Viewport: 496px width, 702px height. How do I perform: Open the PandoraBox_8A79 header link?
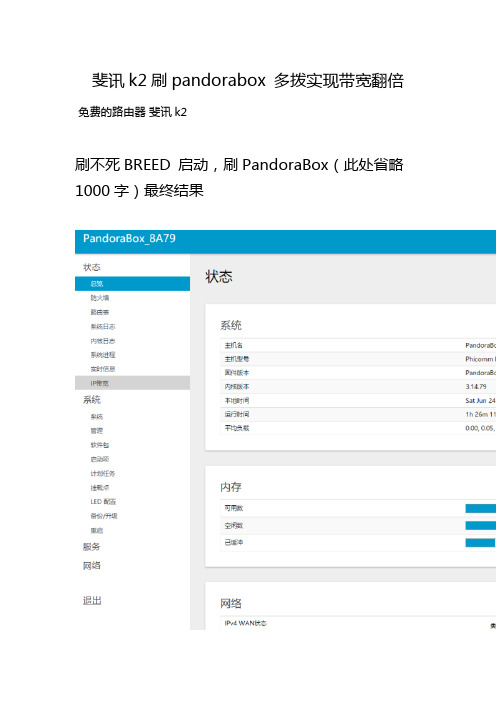pyautogui.click(x=129, y=238)
